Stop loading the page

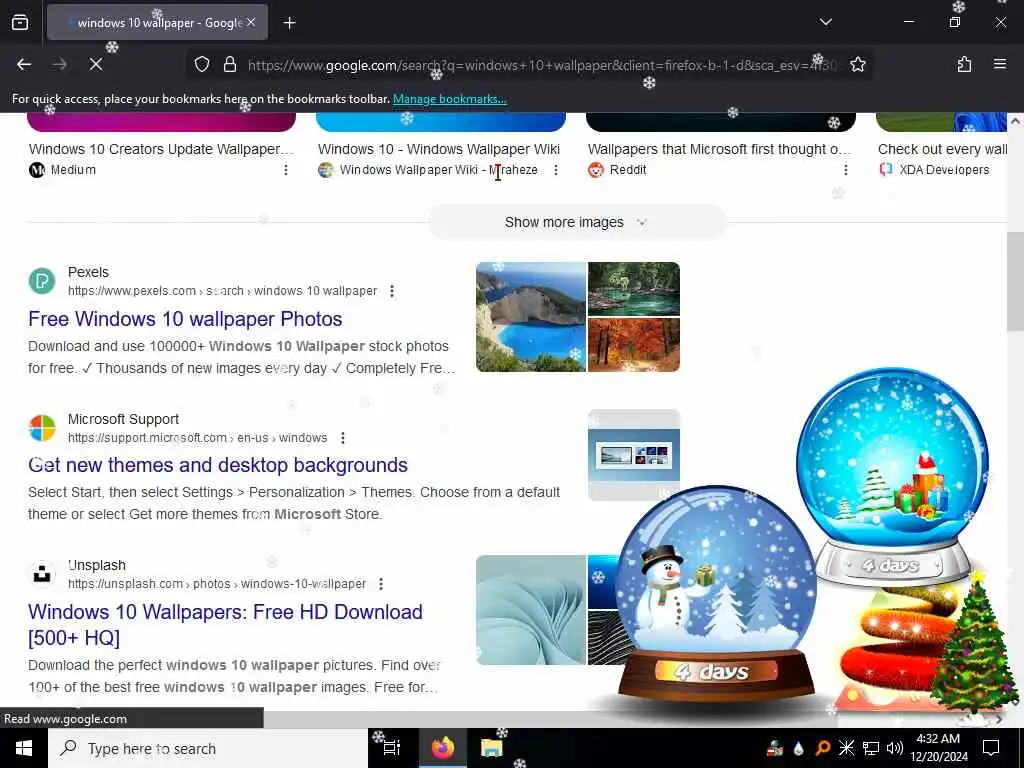point(96,64)
